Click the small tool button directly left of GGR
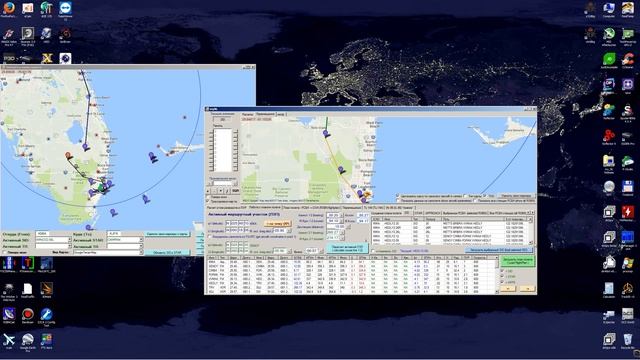This screenshot has width=640, height=360. [227, 191]
